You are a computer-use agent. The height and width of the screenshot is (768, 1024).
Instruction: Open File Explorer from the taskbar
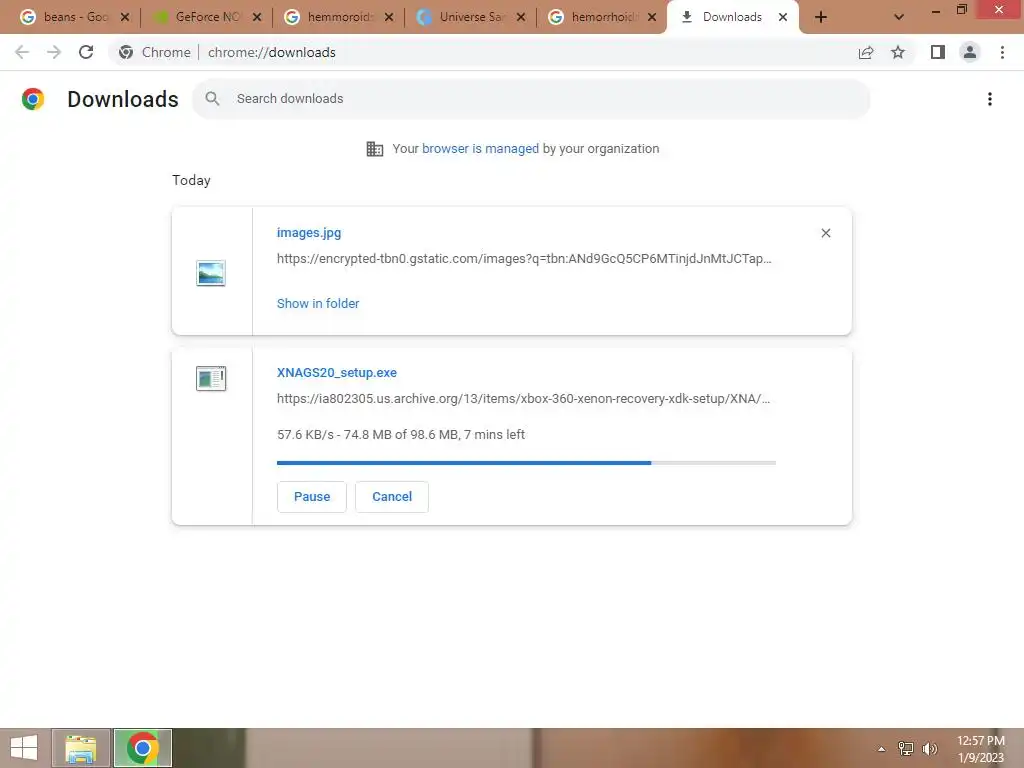pos(80,748)
